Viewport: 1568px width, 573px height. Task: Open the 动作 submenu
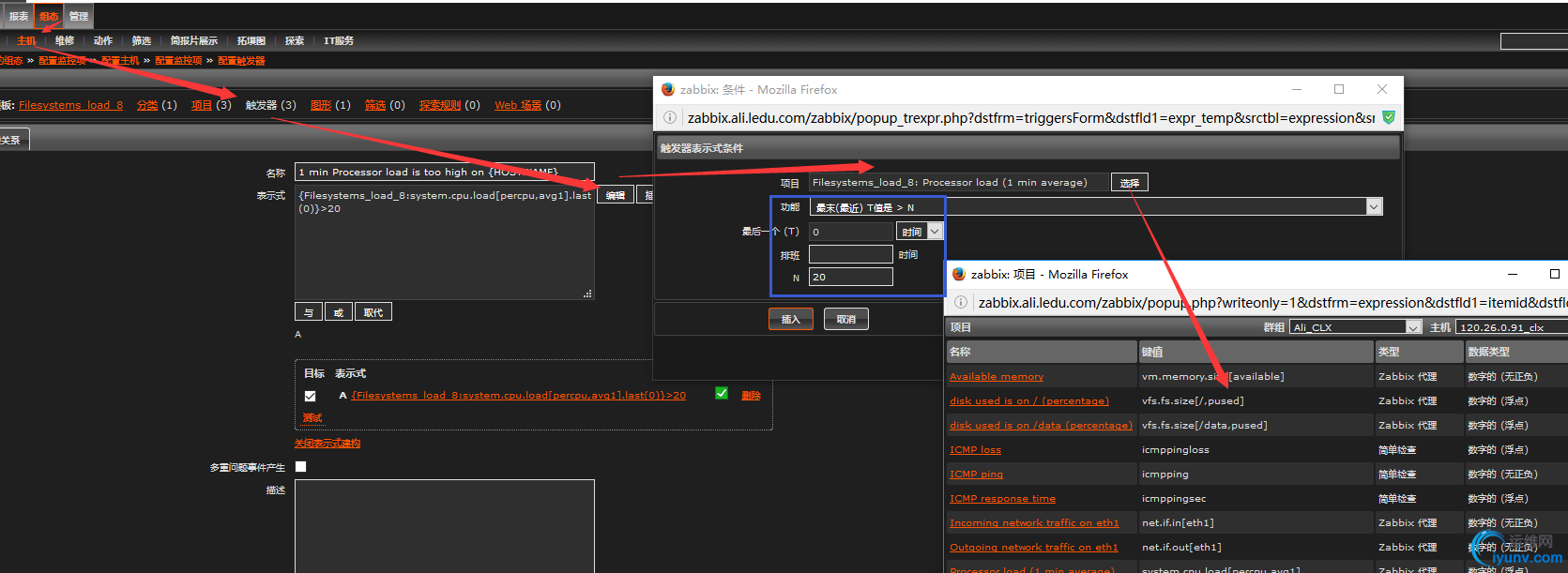click(x=103, y=40)
